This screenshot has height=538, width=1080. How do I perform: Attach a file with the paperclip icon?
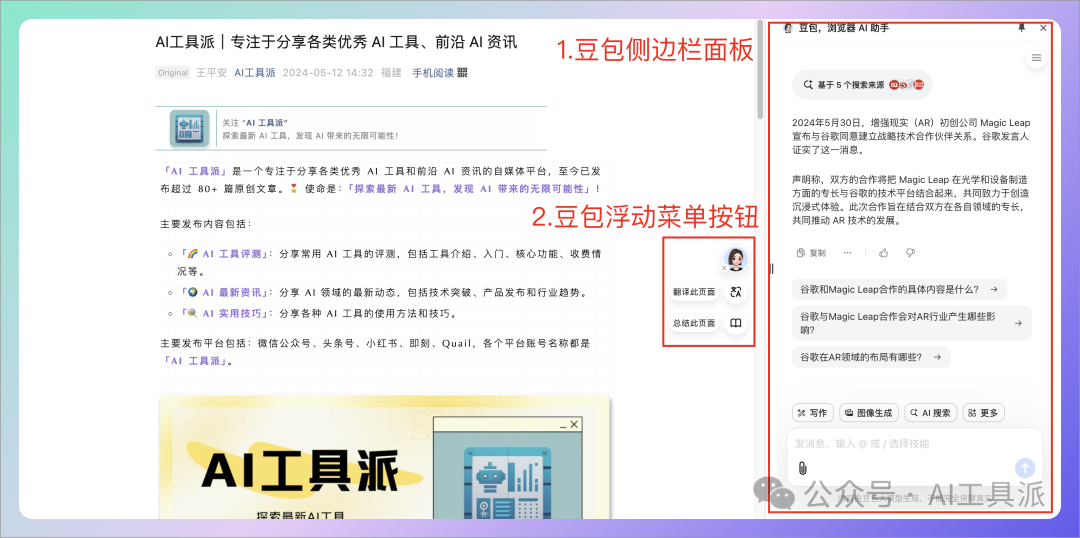click(x=802, y=468)
